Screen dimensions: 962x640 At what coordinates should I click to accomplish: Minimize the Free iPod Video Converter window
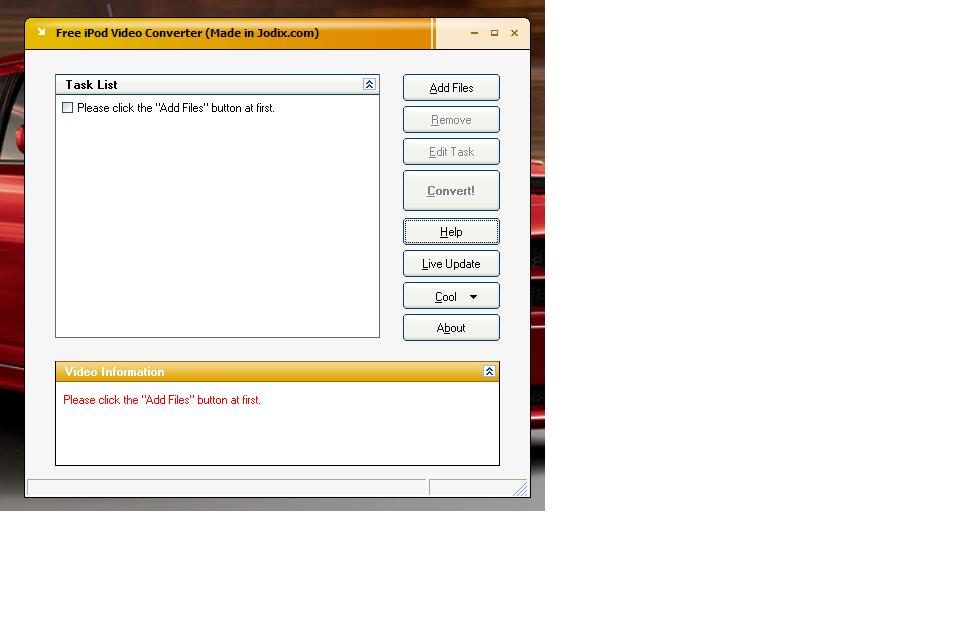tap(474, 33)
